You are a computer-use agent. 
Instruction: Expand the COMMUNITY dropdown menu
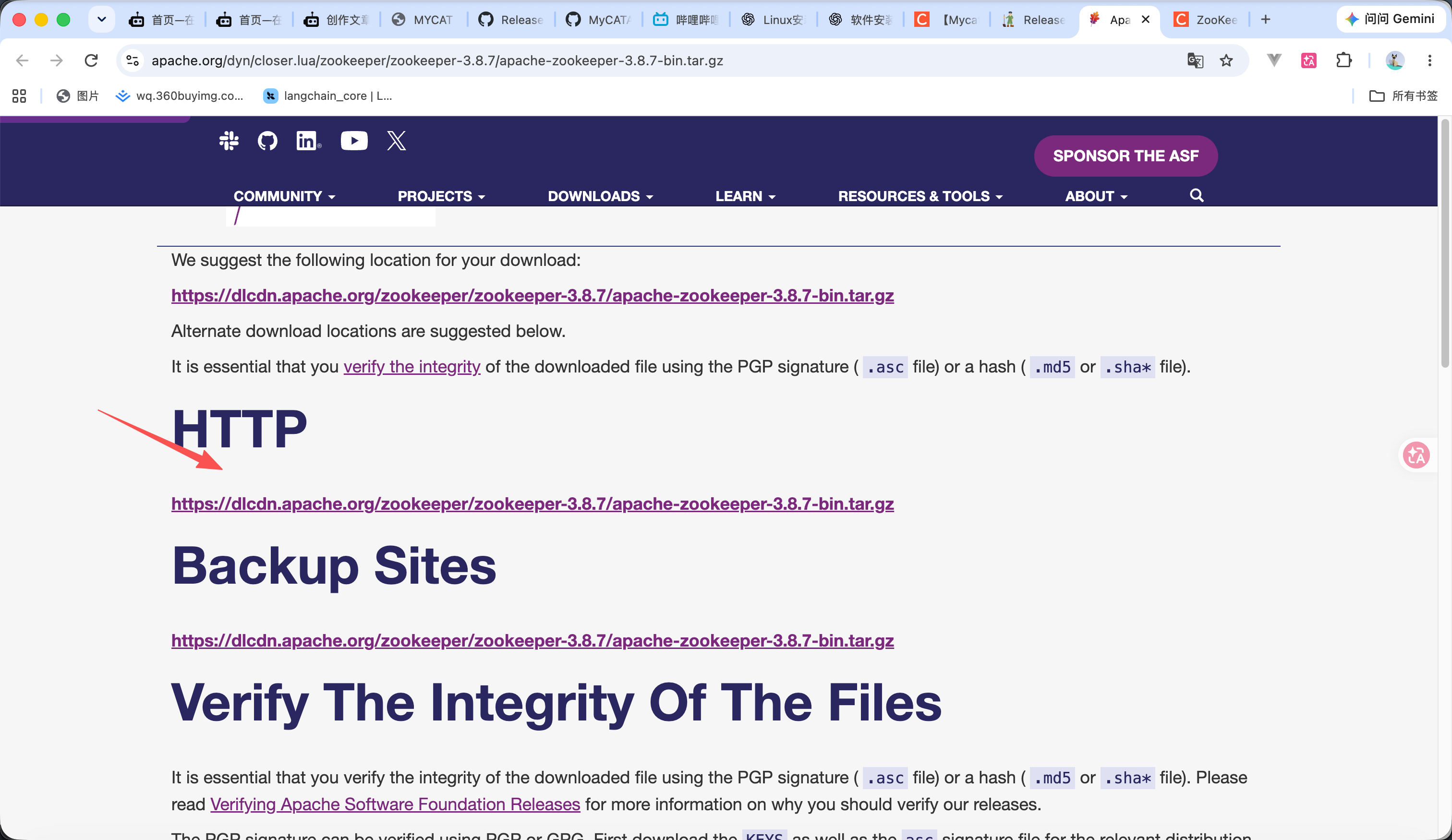point(284,196)
